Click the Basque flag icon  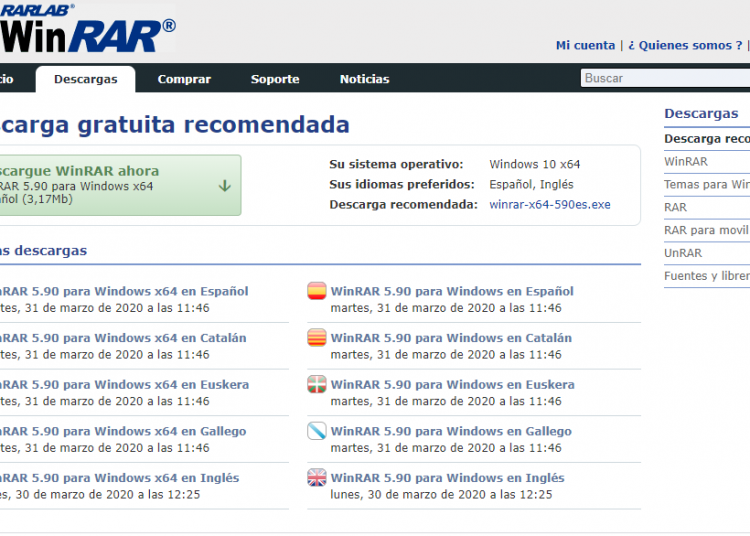click(317, 384)
